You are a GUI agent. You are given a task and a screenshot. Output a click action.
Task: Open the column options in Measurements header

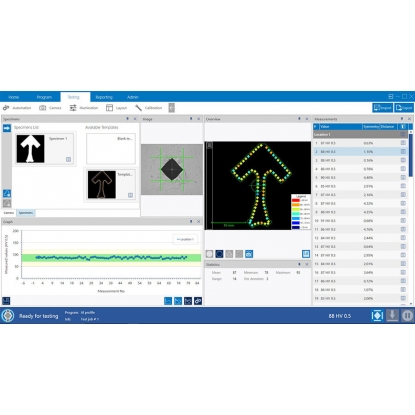click(x=403, y=126)
